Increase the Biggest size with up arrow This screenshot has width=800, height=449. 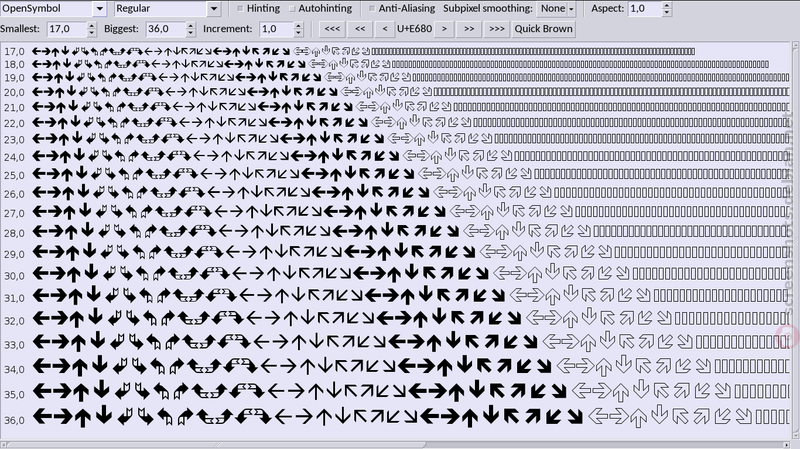point(190,26)
